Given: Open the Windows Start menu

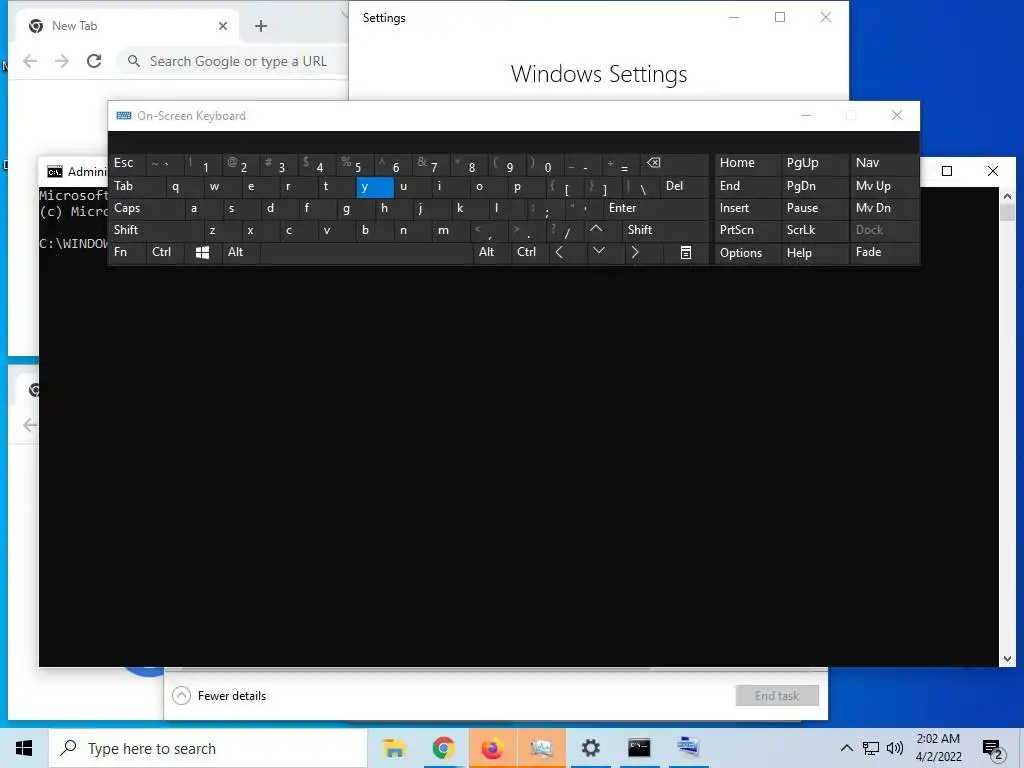Looking at the screenshot, I should pyautogui.click(x=24, y=748).
